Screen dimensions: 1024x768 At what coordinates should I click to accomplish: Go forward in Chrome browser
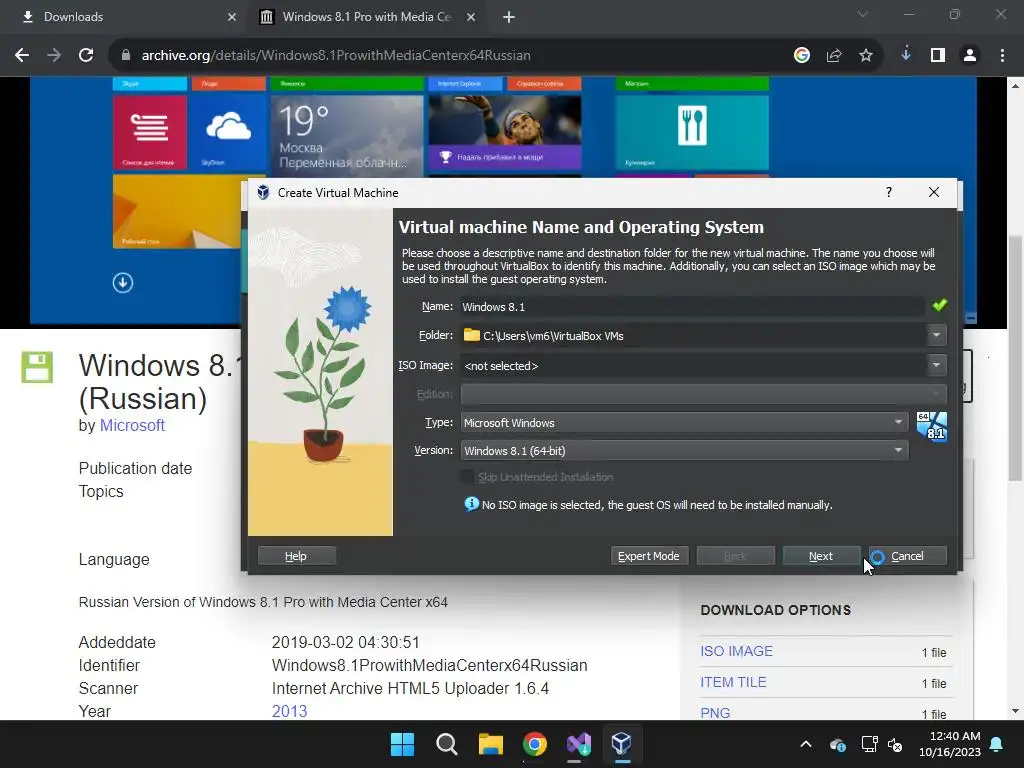coord(54,56)
